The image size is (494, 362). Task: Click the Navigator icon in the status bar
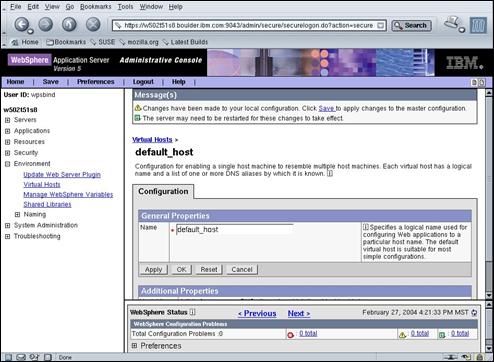(8, 357)
